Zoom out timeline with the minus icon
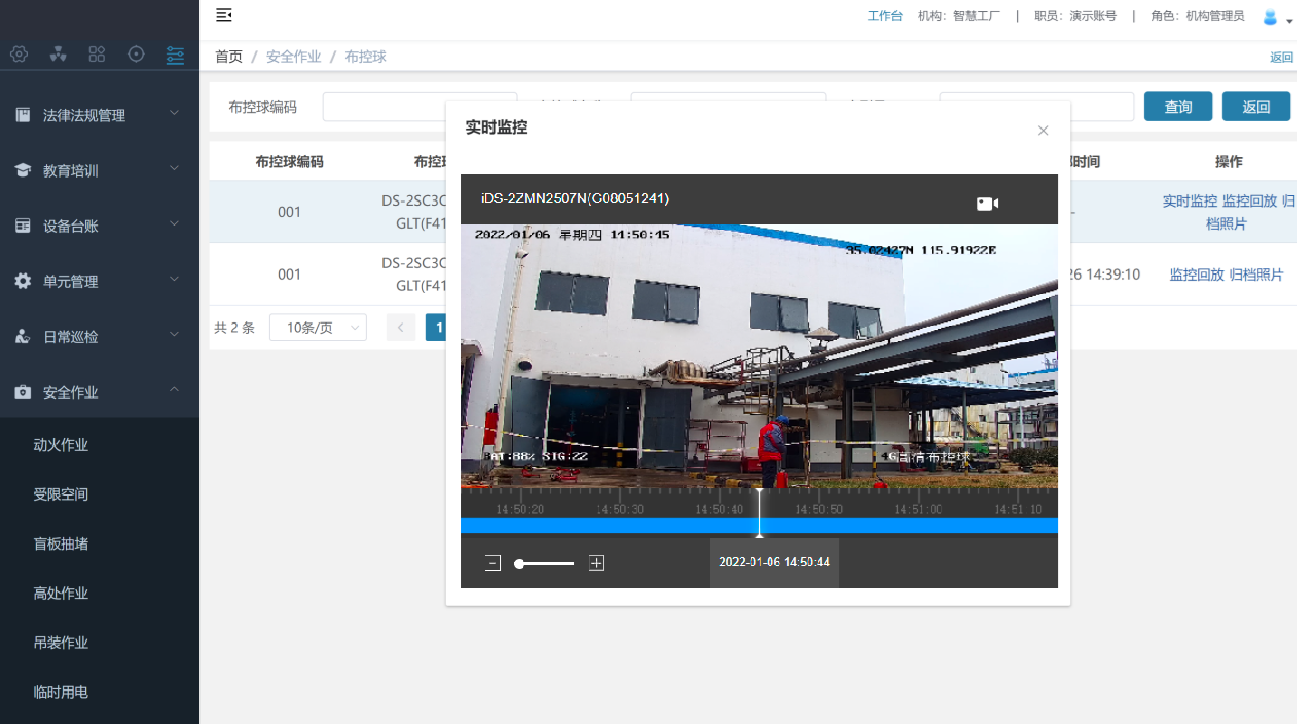 492,563
